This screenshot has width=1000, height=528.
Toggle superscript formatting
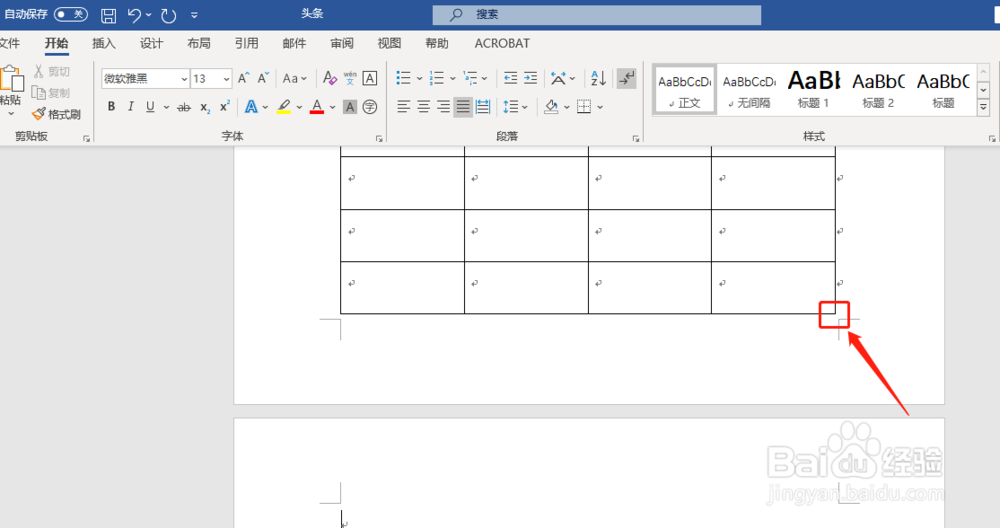(224, 106)
